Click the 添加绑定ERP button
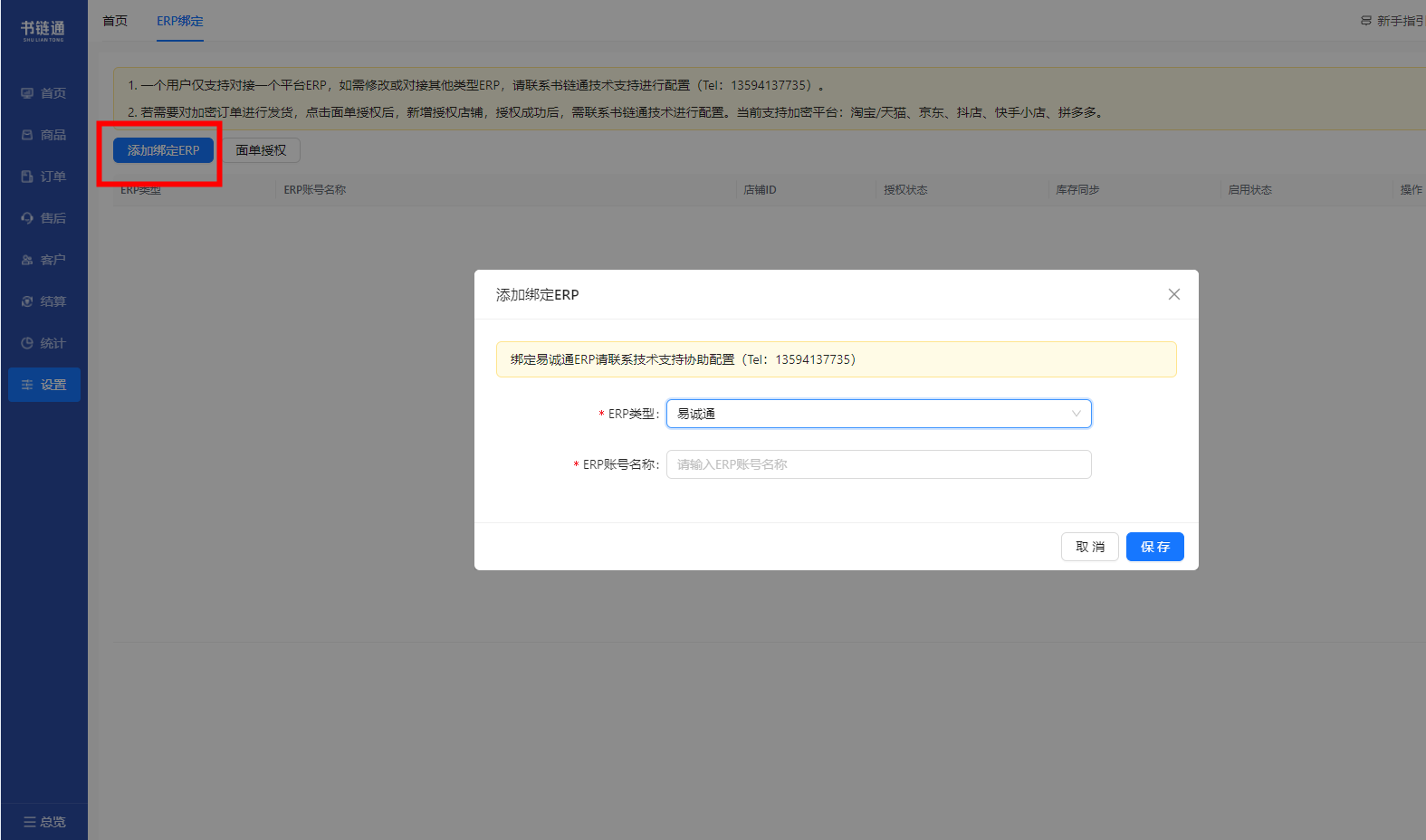 [163, 150]
